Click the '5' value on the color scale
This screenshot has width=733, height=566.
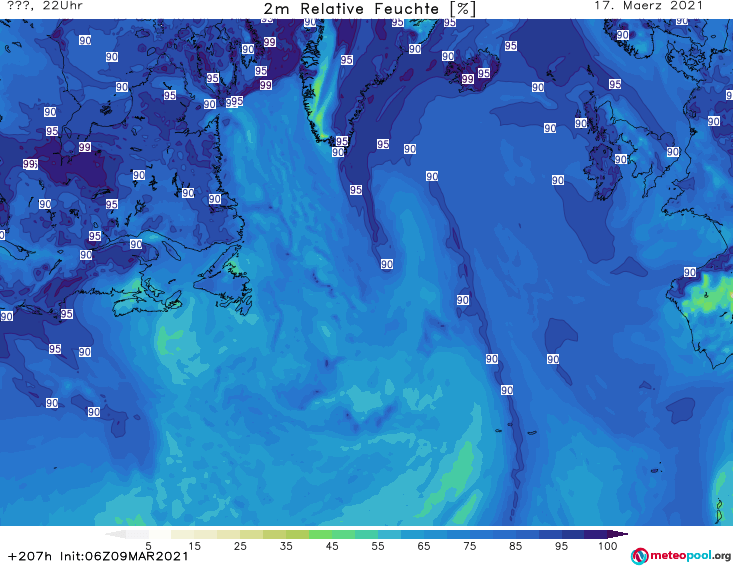coord(148,546)
